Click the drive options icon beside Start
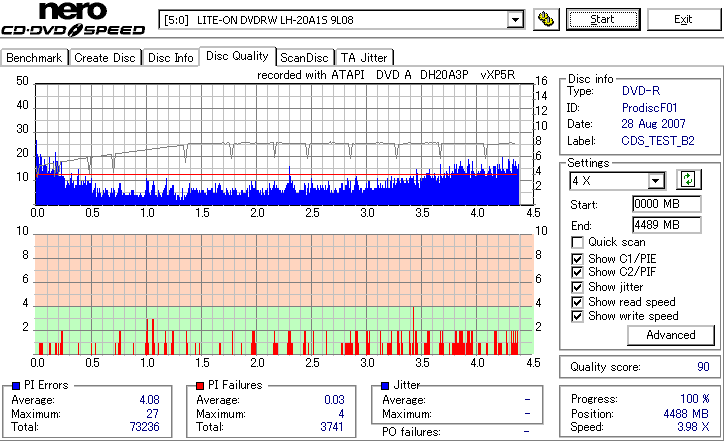The width and height of the screenshot is (724, 441). tap(546, 19)
